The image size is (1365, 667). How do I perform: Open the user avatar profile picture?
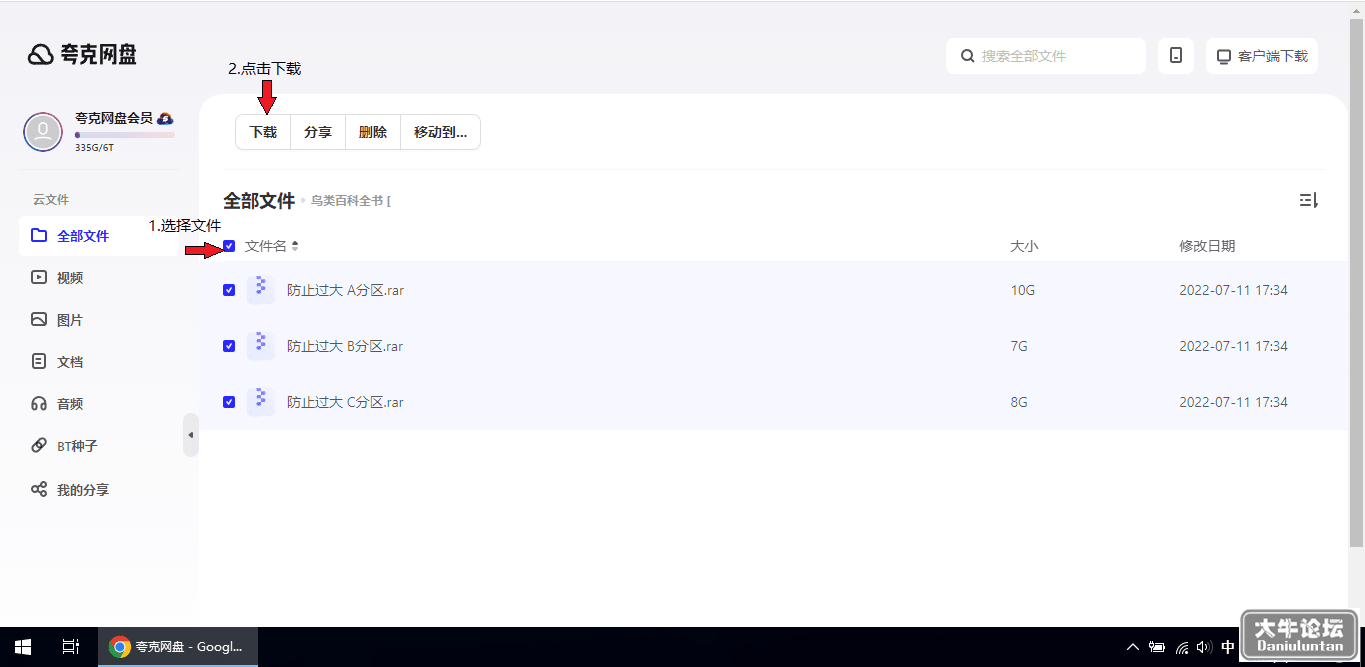click(x=43, y=131)
